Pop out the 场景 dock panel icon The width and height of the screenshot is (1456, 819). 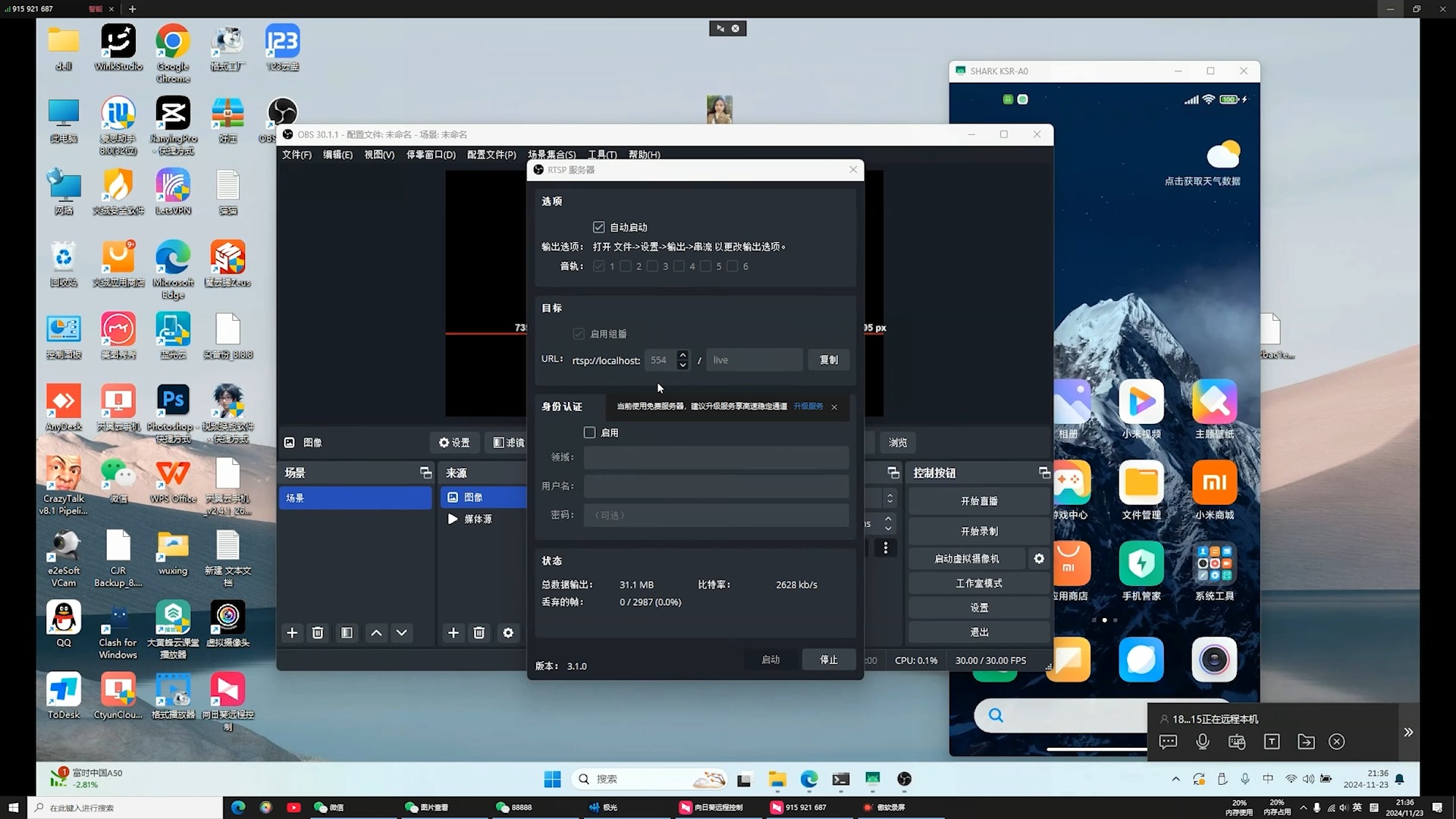pos(425,472)
